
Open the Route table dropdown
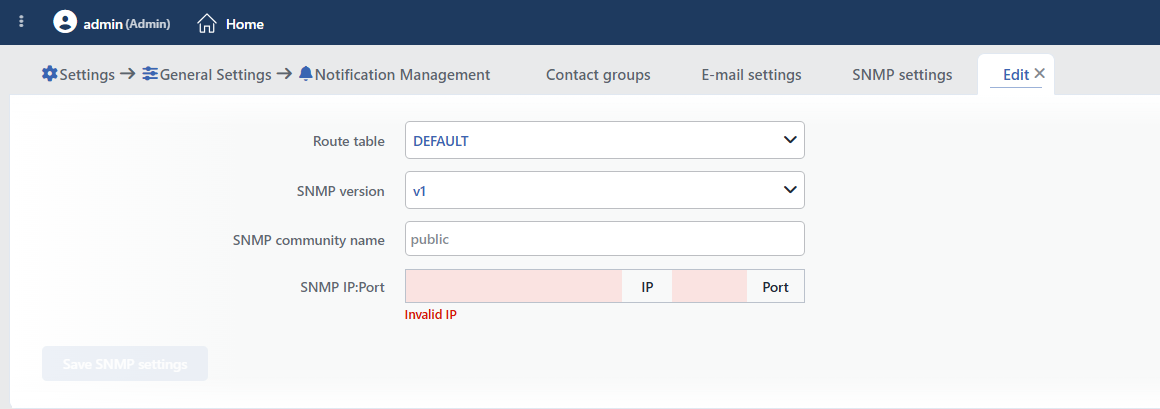(604, 141)
